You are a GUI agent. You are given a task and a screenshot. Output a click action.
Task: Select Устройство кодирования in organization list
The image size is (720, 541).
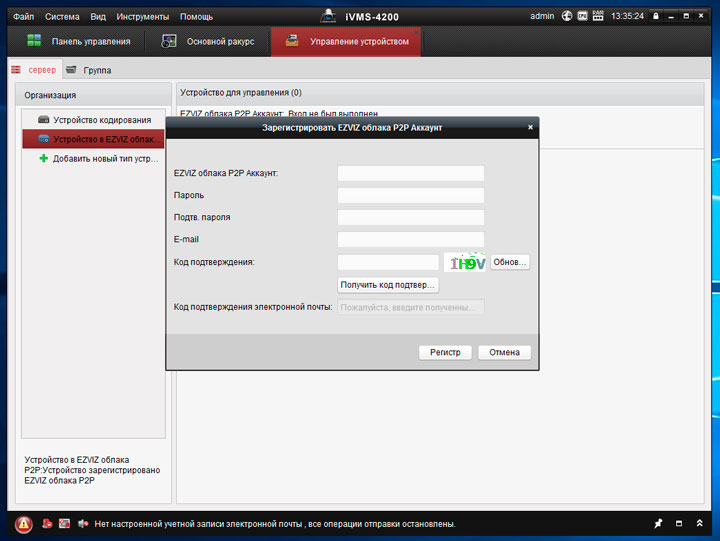point(94,120)
